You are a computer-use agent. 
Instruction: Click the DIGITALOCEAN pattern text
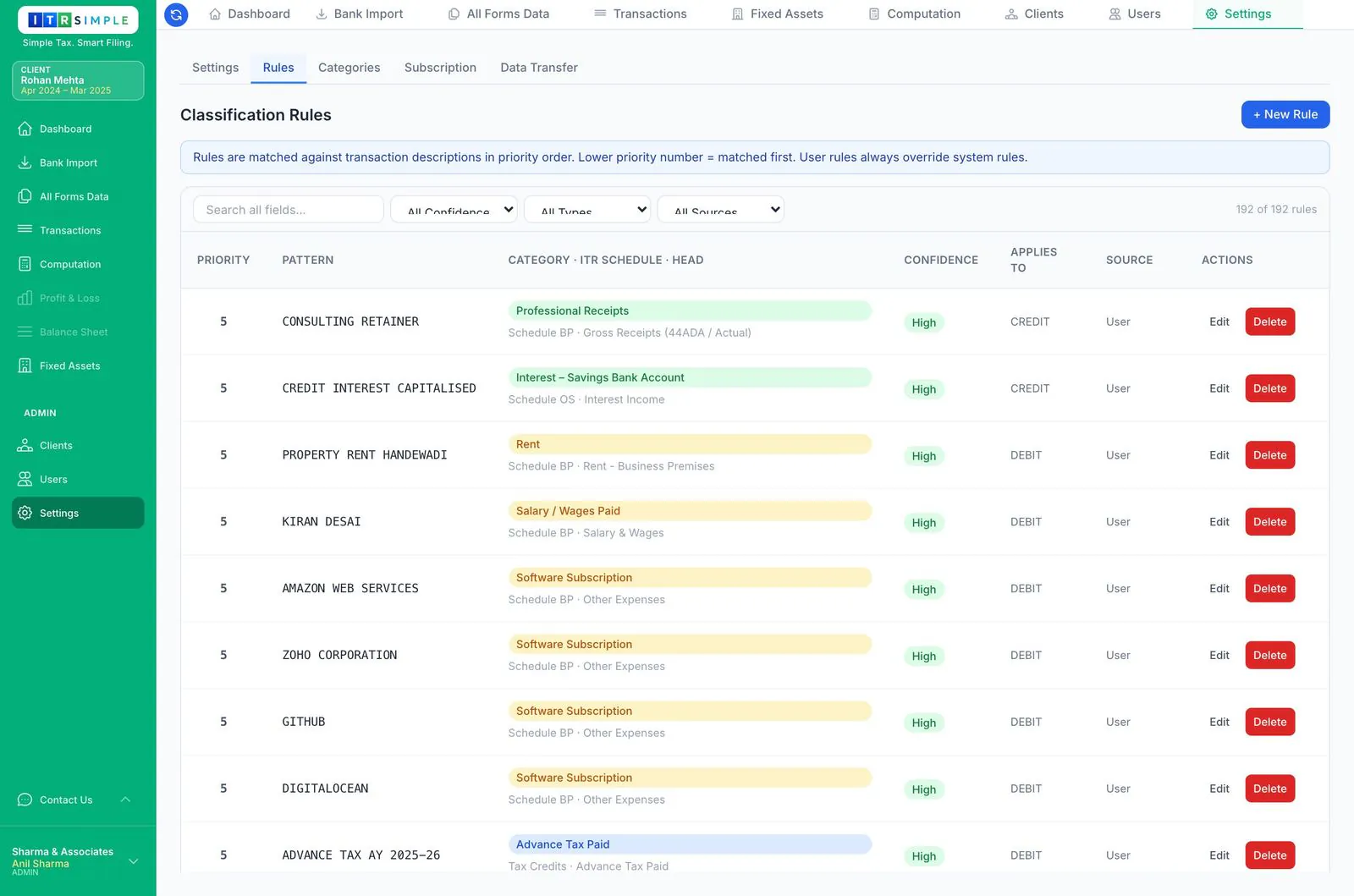pos(325,789)
